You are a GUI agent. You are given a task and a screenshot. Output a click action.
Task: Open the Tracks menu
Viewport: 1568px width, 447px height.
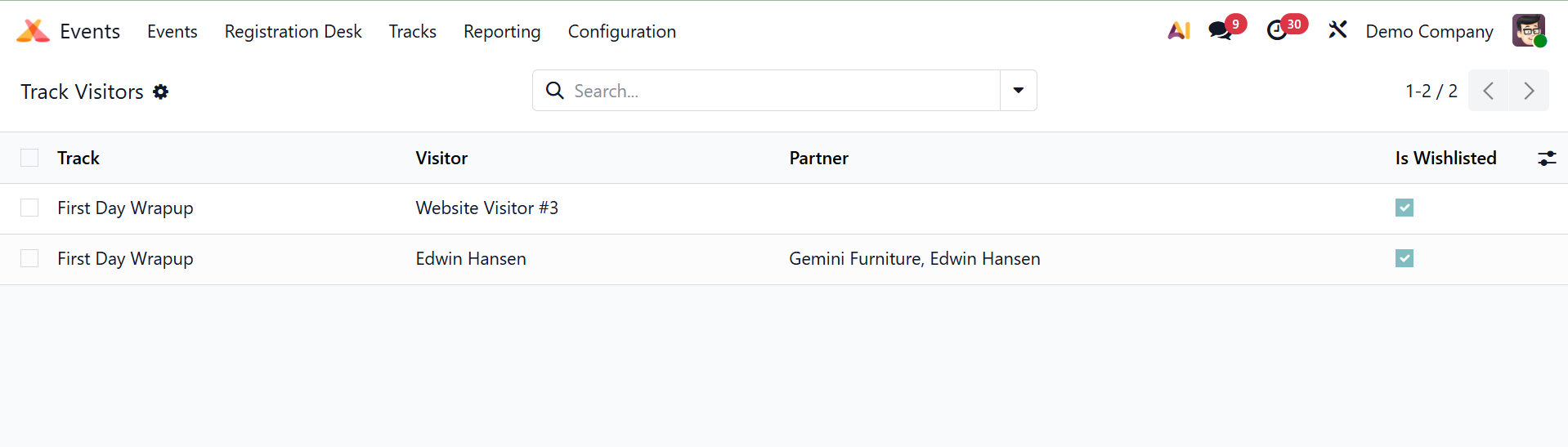412,31
